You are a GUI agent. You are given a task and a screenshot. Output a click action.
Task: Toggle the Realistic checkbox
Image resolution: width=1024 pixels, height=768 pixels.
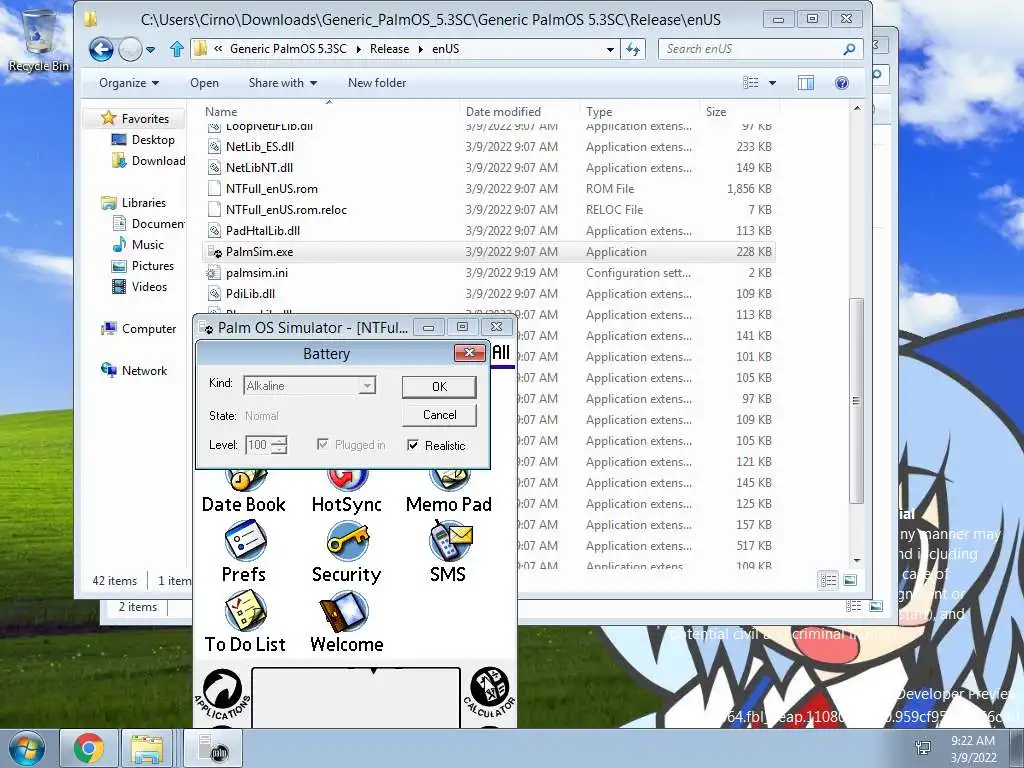pyautogui.click(x=413, y=445)
